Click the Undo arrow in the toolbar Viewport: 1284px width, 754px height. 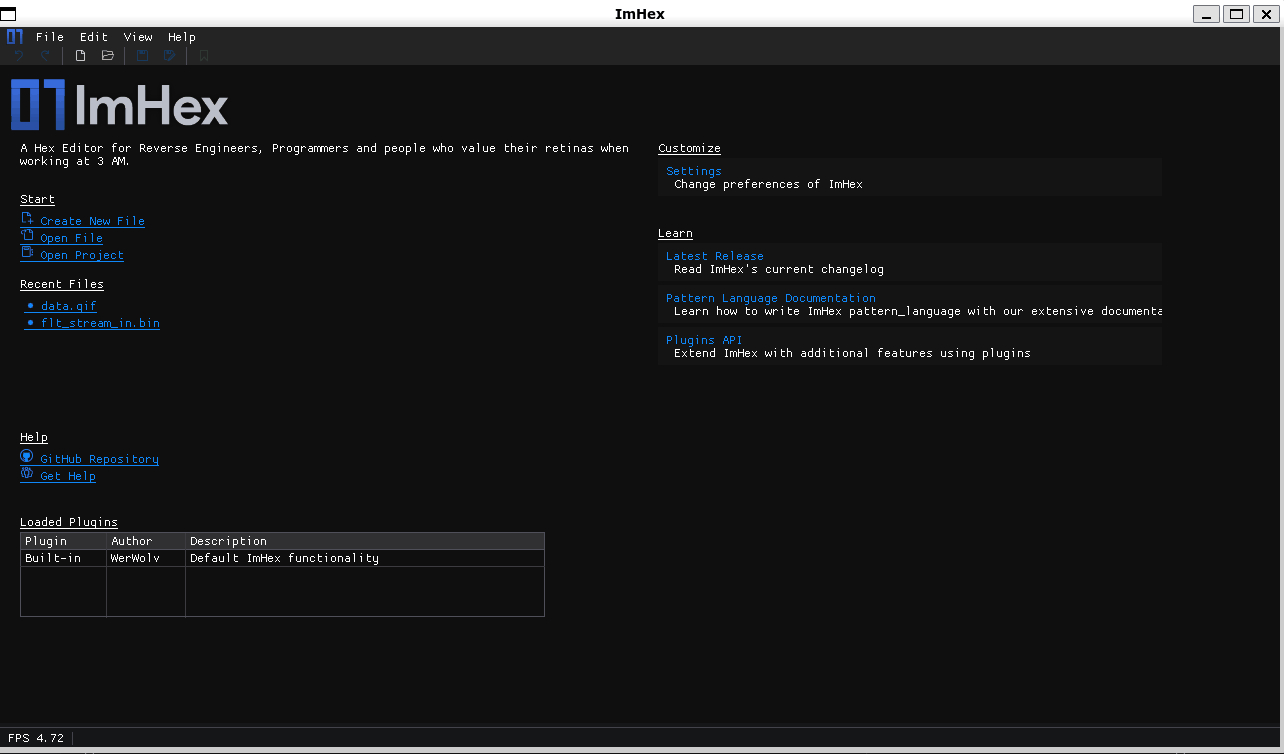[x=18, y=55]
